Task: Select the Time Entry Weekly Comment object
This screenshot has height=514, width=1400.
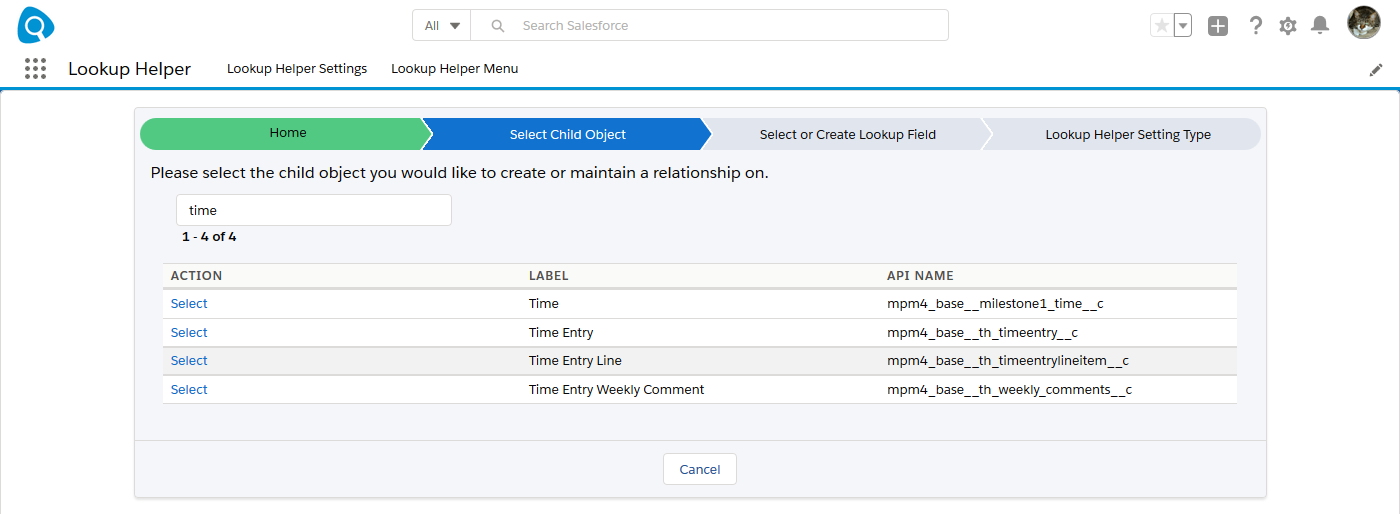Action: pos(189,390)
